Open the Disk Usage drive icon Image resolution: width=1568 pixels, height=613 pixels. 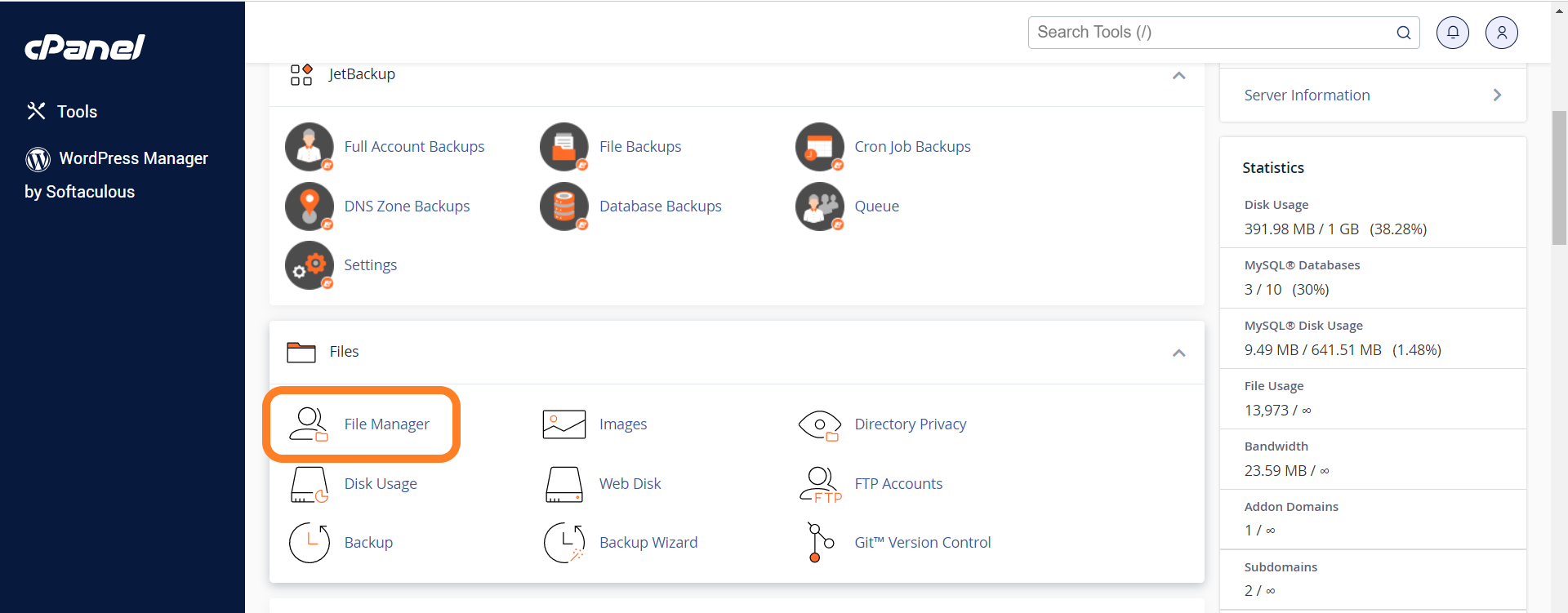coord(310,484)
